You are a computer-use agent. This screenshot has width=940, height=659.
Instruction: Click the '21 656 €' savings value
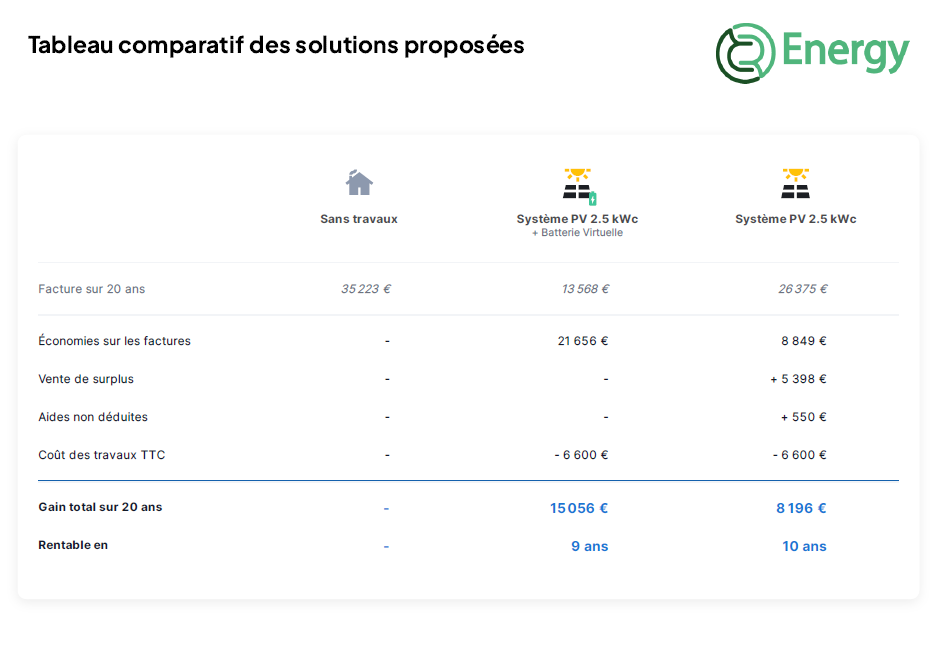[x=583, y=341]
